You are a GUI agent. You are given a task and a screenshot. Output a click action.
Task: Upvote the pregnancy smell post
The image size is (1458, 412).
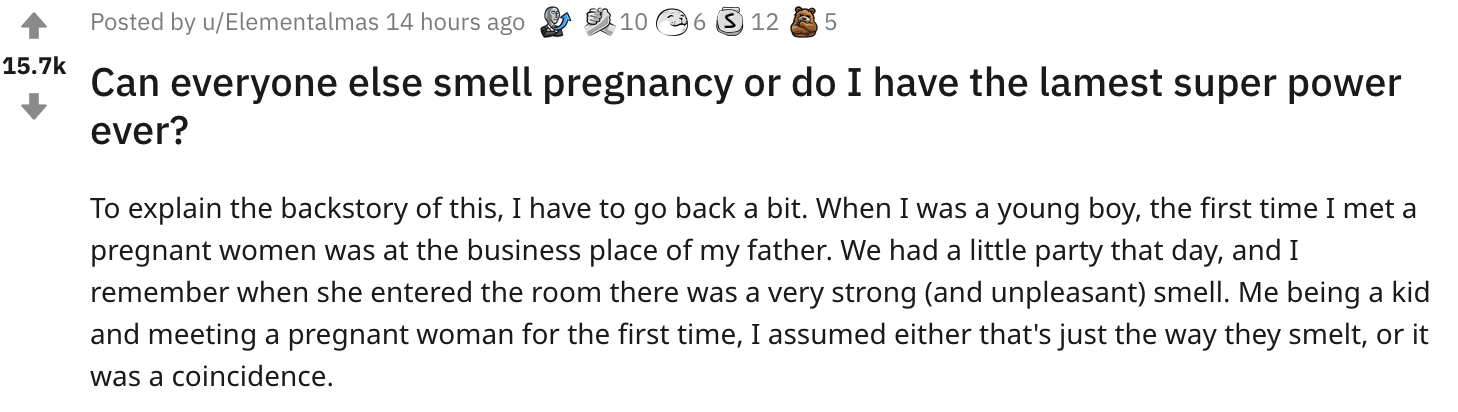[33, 26]
